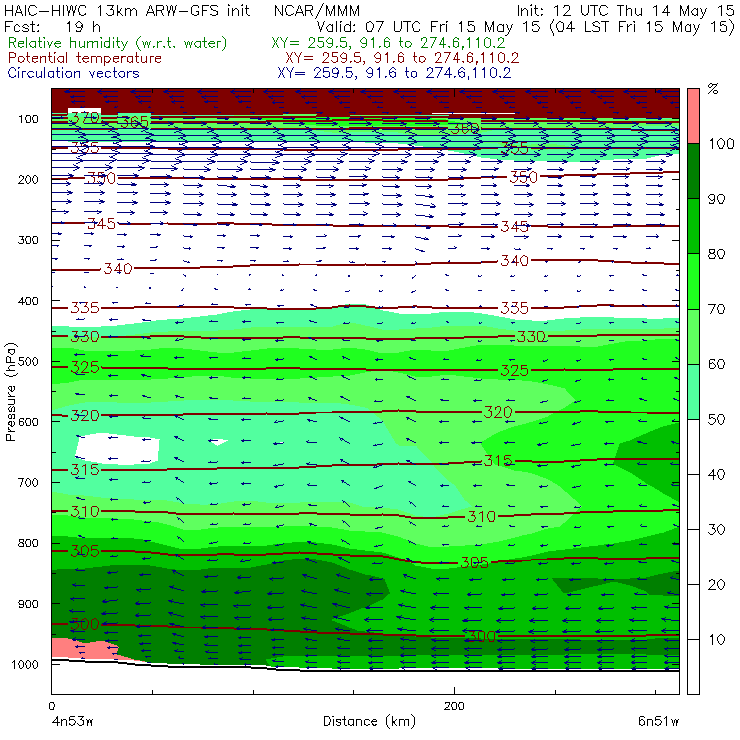The height and width of the screenshot is (740, 740).
Task: Click the '20' color bar label
Action: coord(716,584)
